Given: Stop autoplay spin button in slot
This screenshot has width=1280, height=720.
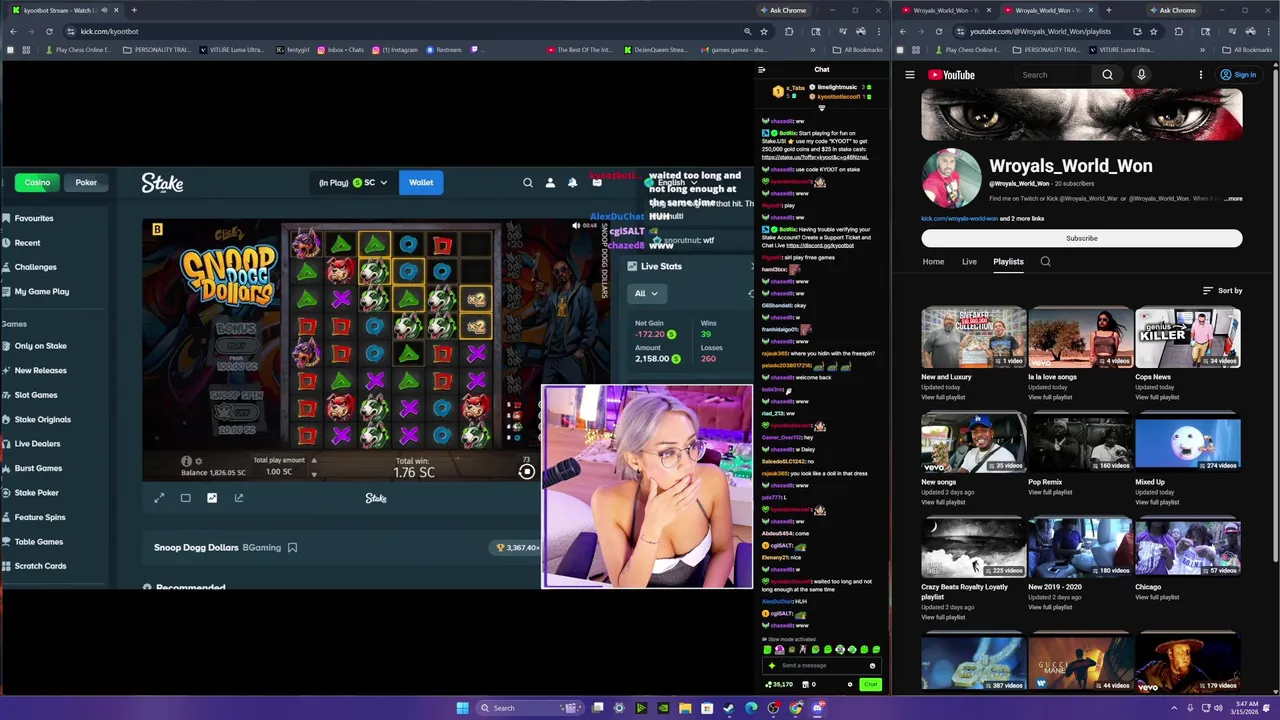Looking at the screenshot, I should [526, 472].
